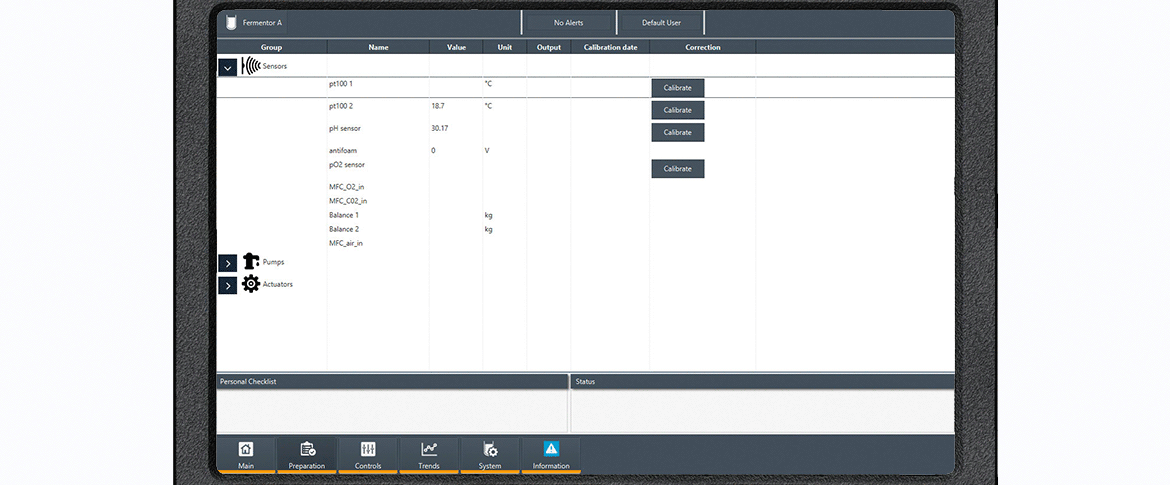Calibrate the pH sensor
The height and width of the screenshot is (485, 1170).
click(x=677, y=132)
